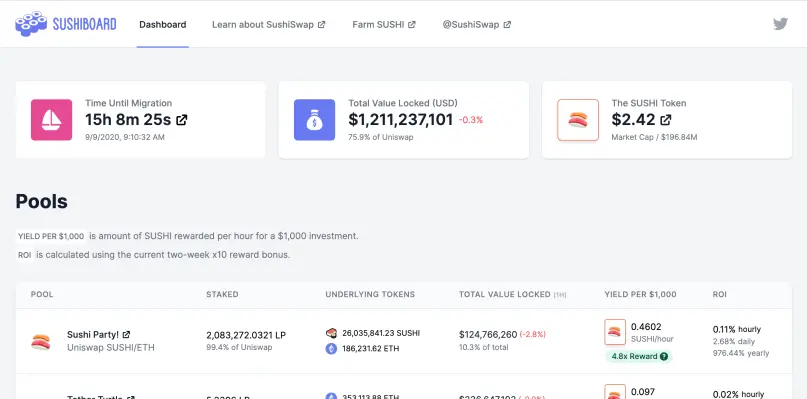Viewport: 807px width, 399px height.
Task: Click external icon next to Learn about SushiSwap
Action: click(x=322, y=24)
